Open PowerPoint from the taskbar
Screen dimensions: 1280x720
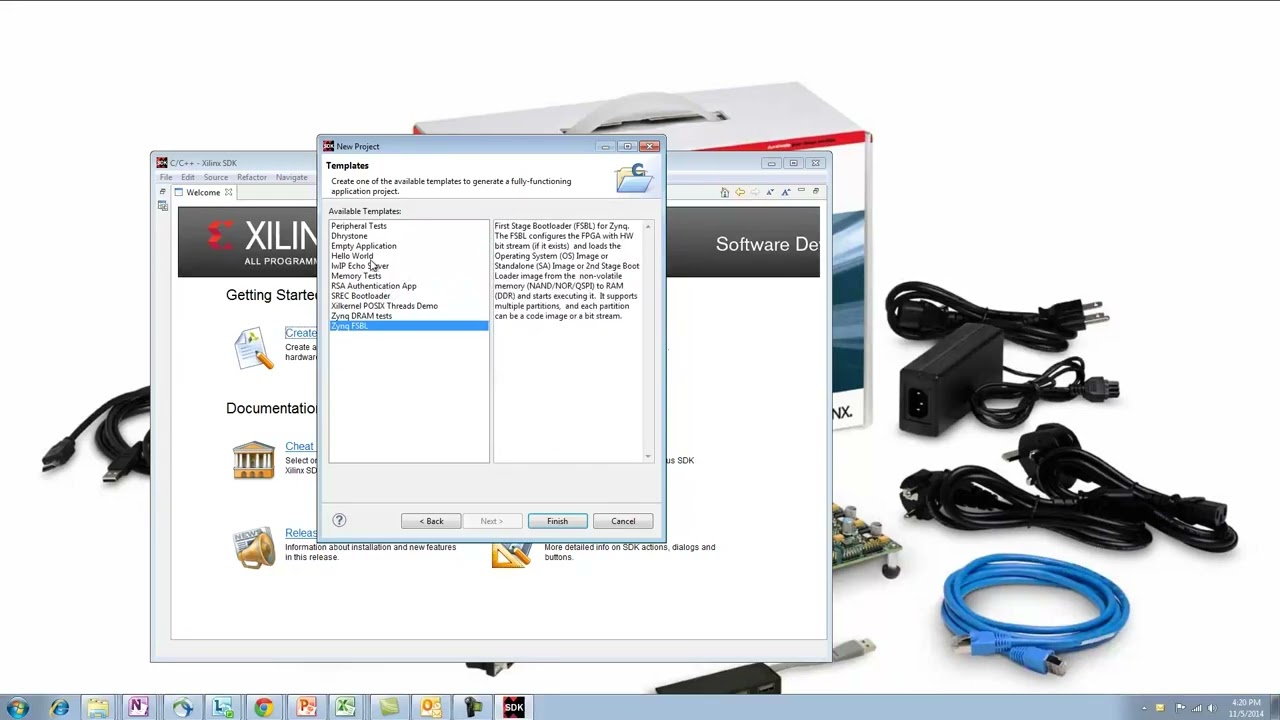(x=306, y=707)
